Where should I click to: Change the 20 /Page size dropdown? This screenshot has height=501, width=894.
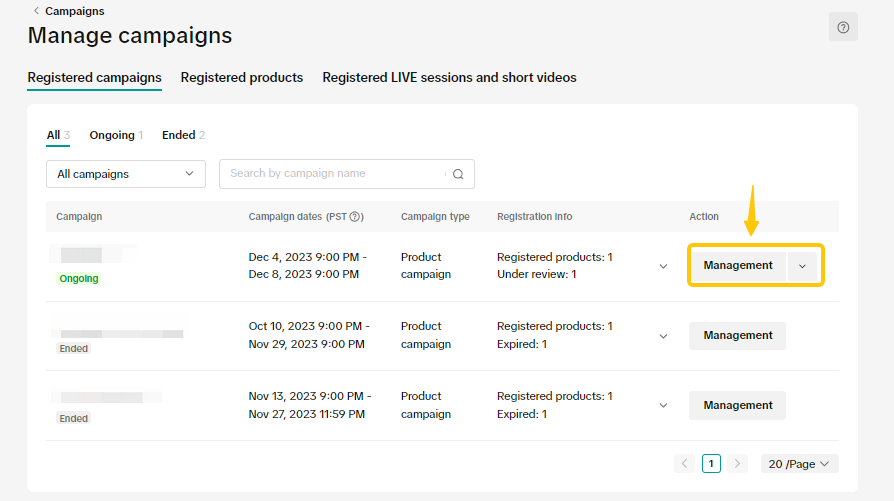click(799, 463)
